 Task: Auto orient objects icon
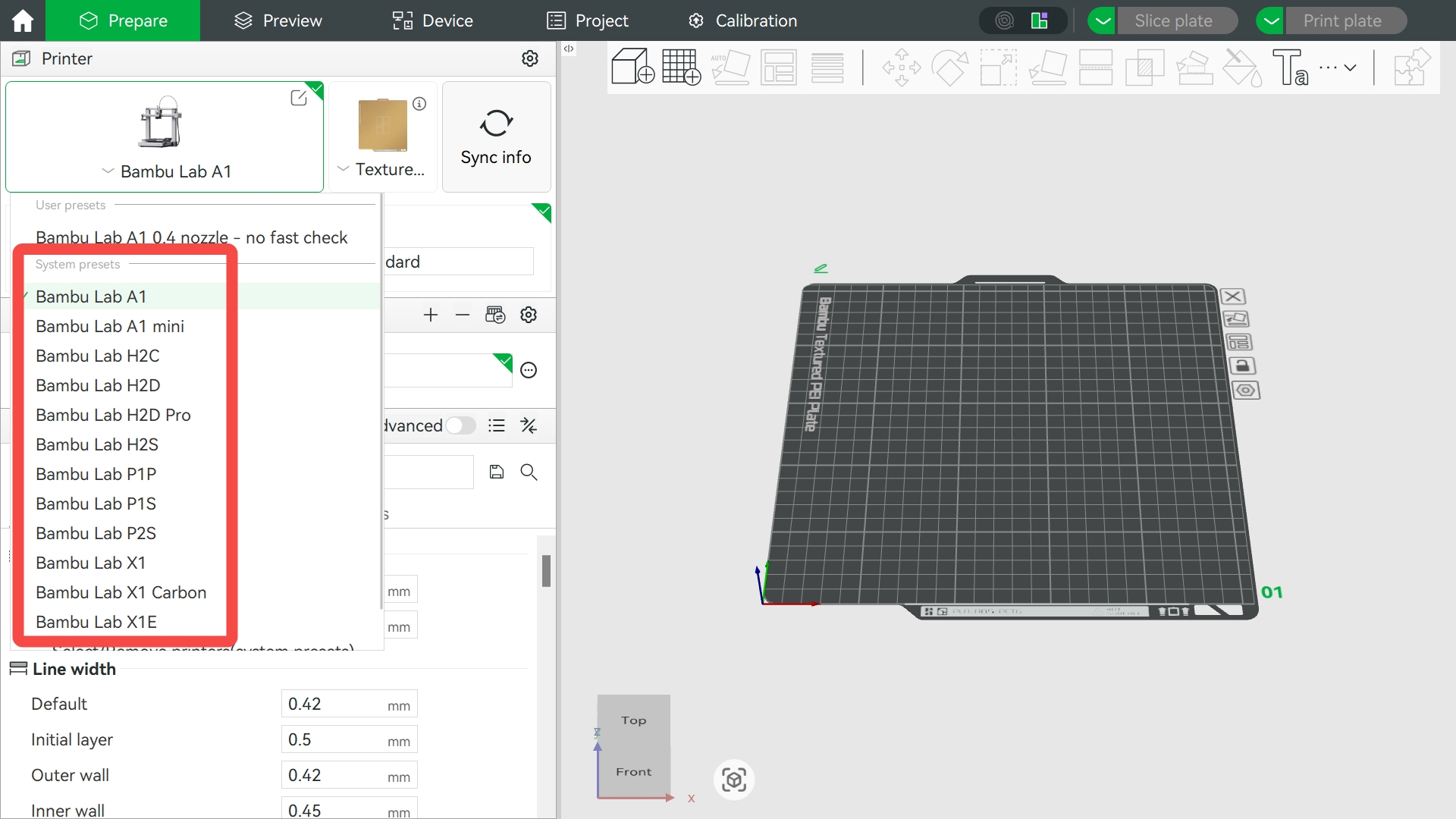click(x=730, y=67)
